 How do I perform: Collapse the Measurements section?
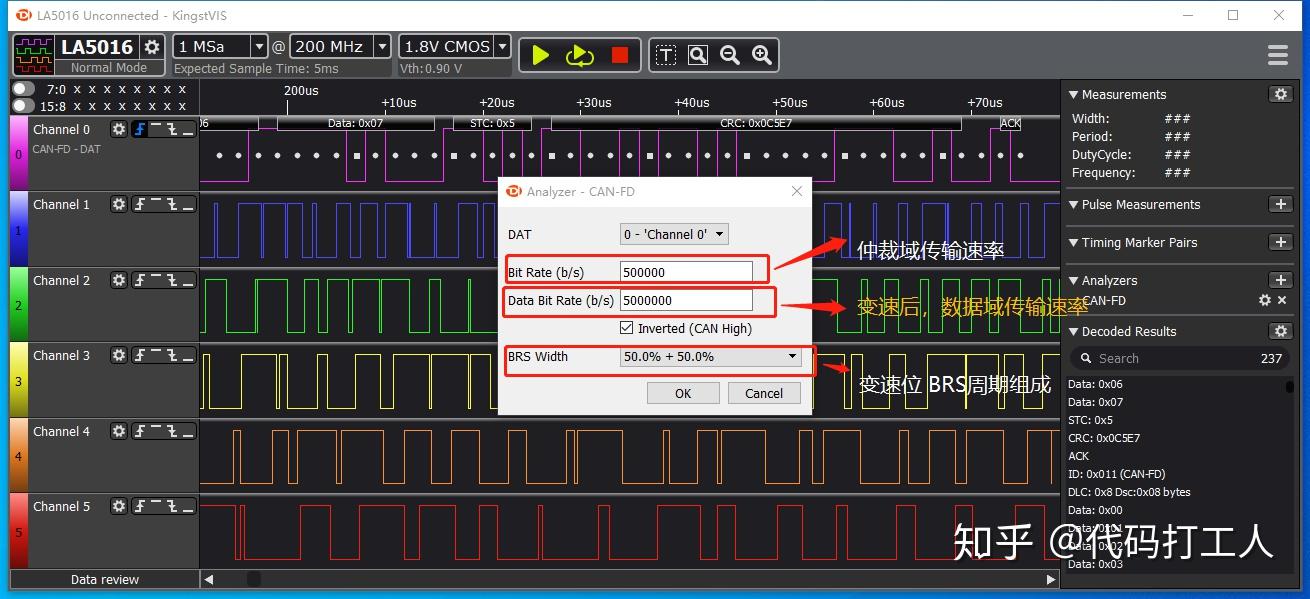pos(1074,94)
